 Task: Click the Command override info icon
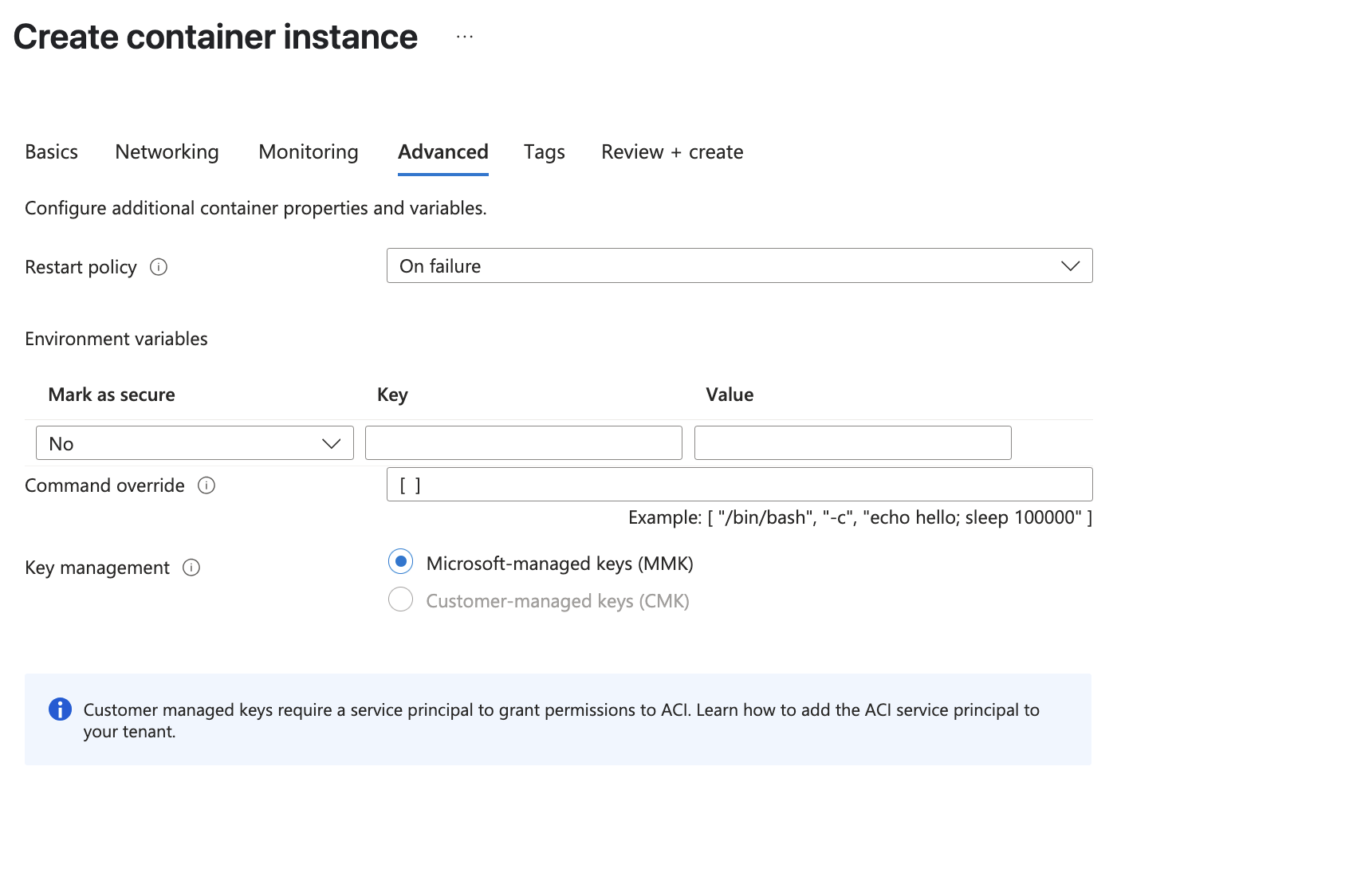(x=206, y=485)
